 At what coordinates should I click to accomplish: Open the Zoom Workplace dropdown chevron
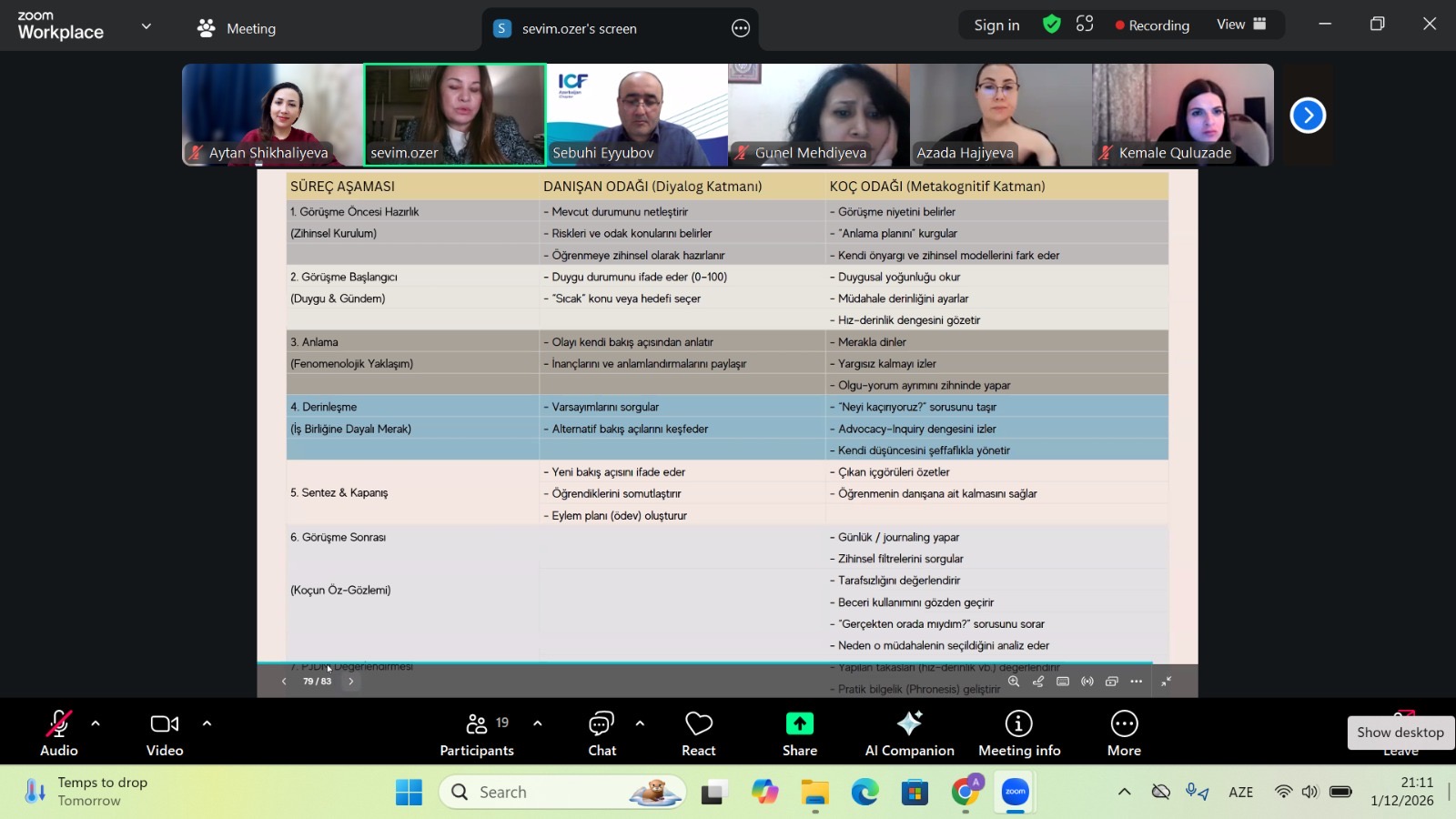pos(147,26)
